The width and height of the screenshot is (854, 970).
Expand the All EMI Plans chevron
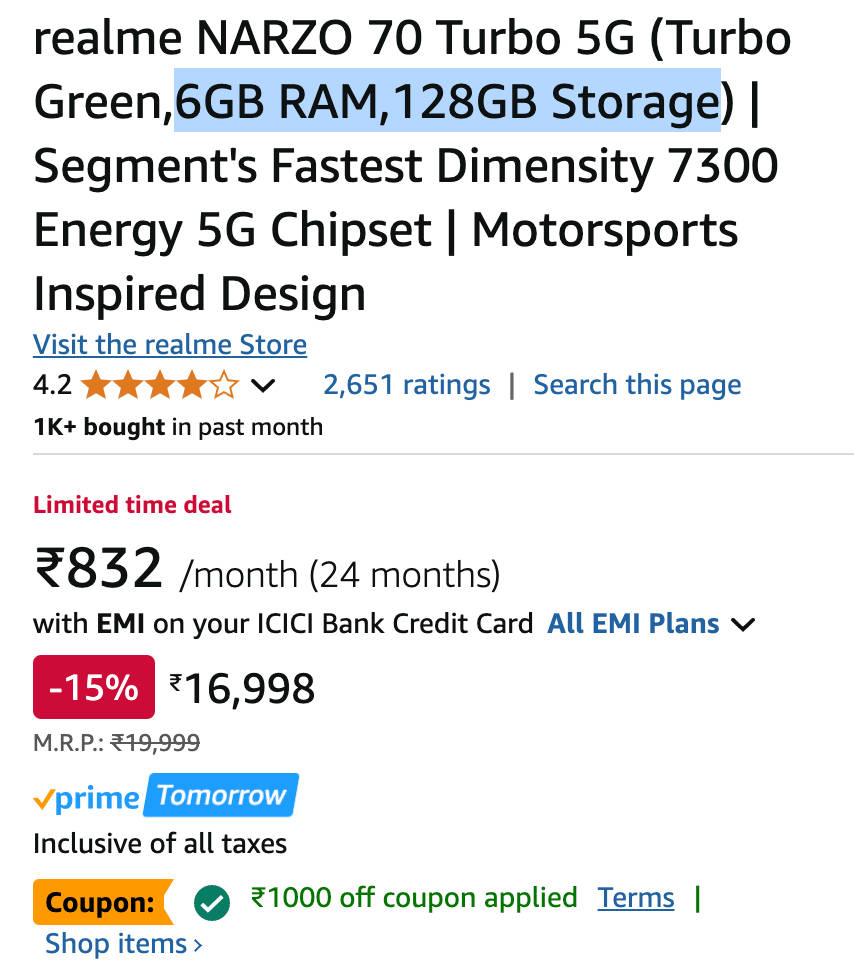coord(742,625)
